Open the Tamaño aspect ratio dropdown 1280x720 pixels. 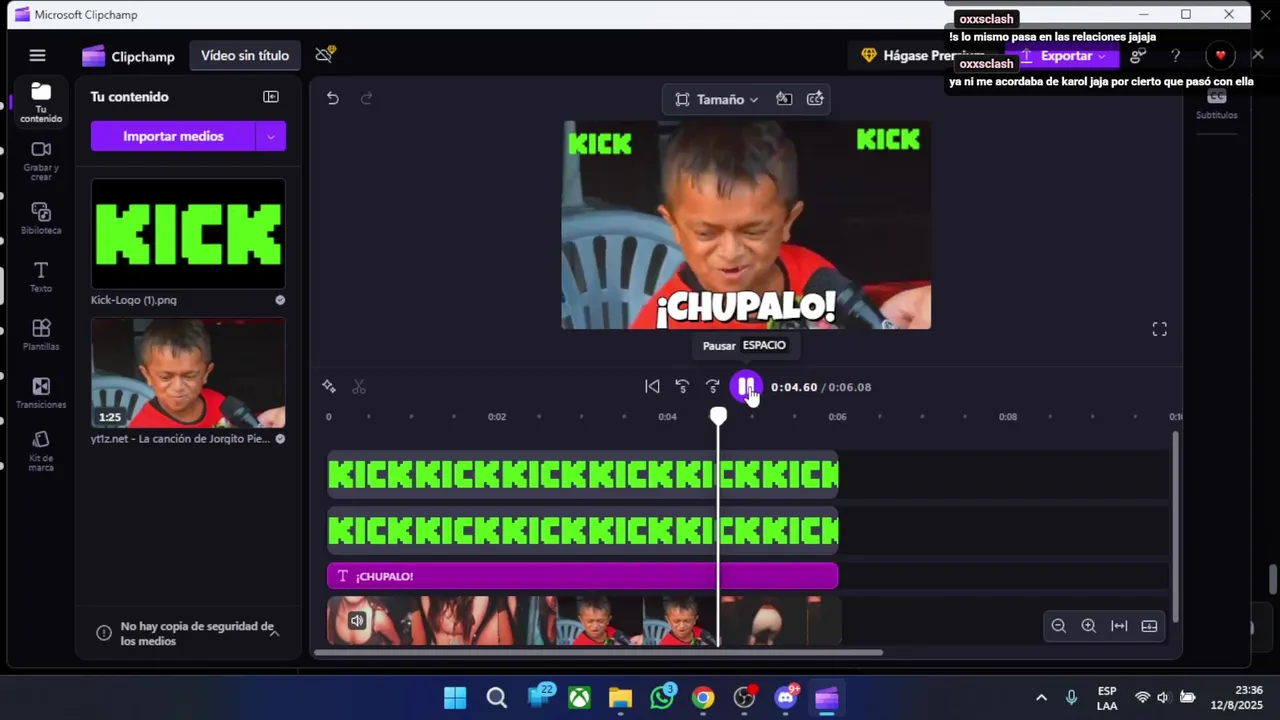(716, 99)
